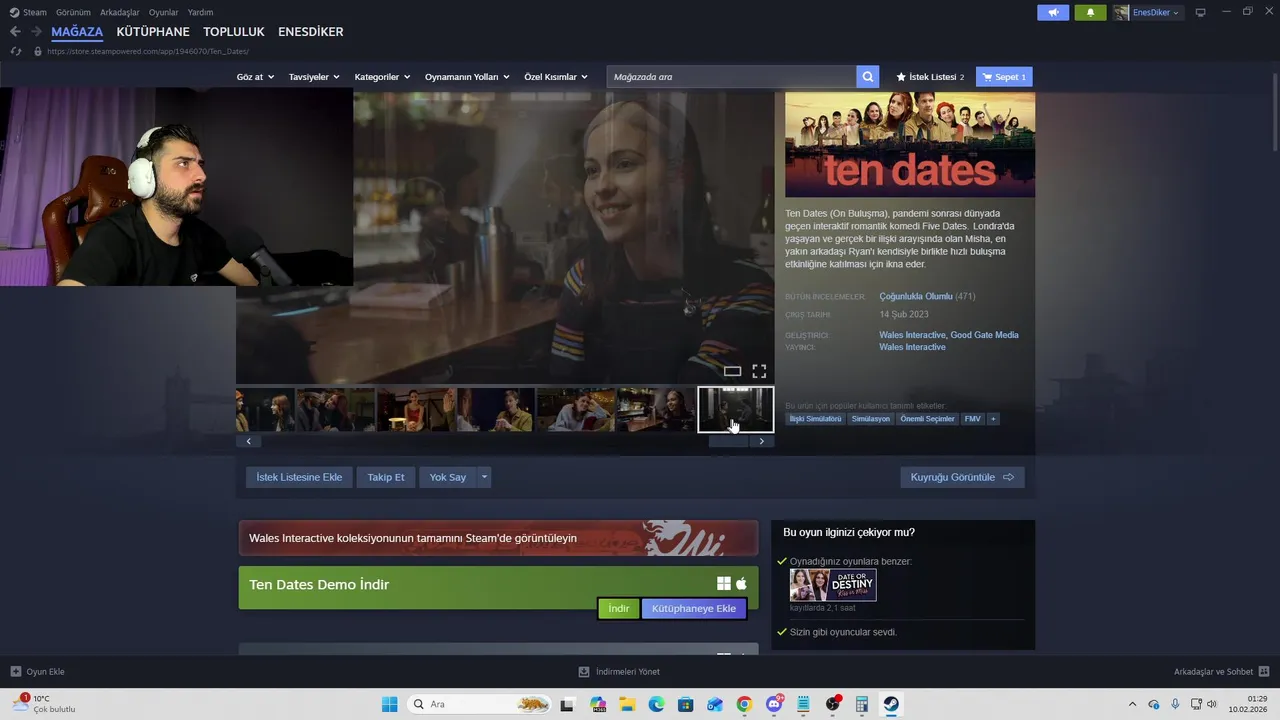
Task: Open the notifications bell
Action: pyautogui.click(x=1090, y=12)
